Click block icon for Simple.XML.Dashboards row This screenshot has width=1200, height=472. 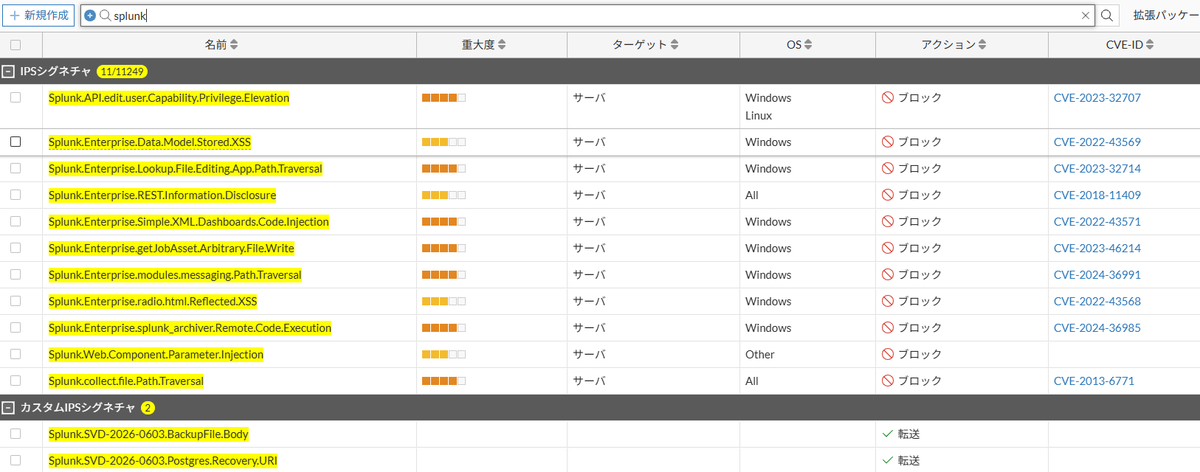point(887,222)
